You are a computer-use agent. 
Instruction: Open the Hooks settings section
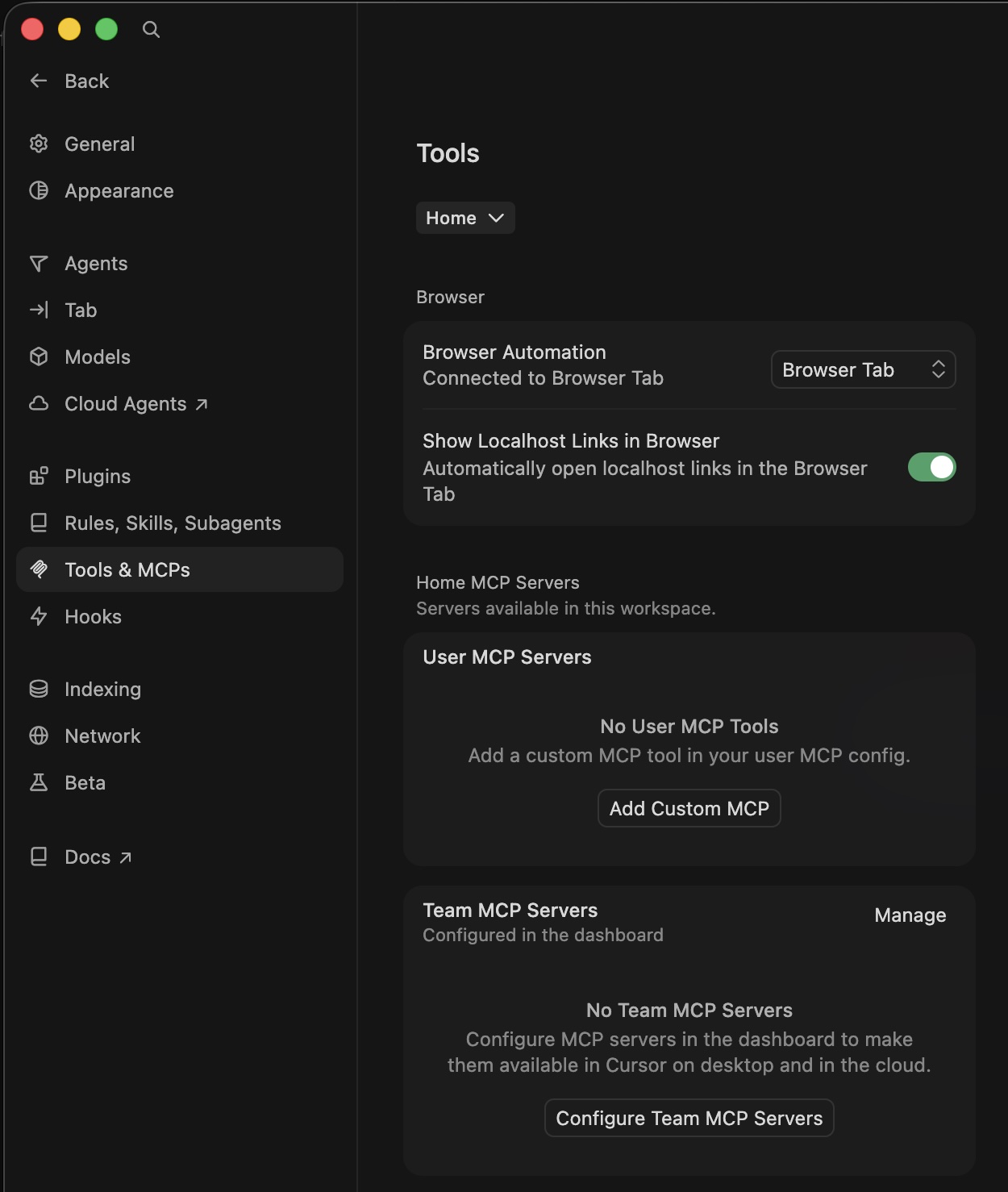(180, 616)
